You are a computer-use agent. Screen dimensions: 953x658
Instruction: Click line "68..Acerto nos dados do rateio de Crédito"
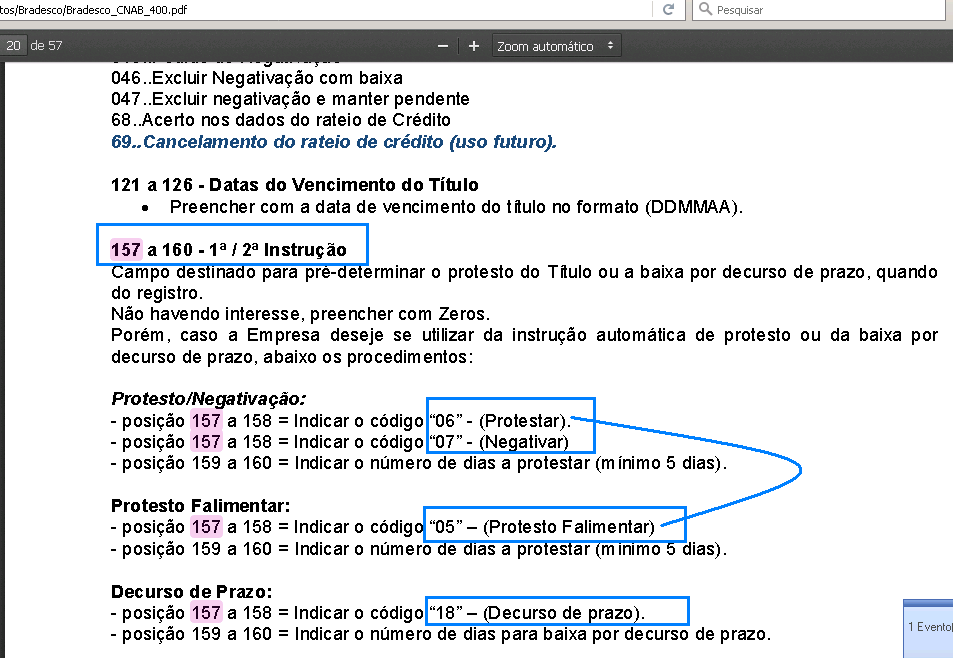tap(281, 120)
